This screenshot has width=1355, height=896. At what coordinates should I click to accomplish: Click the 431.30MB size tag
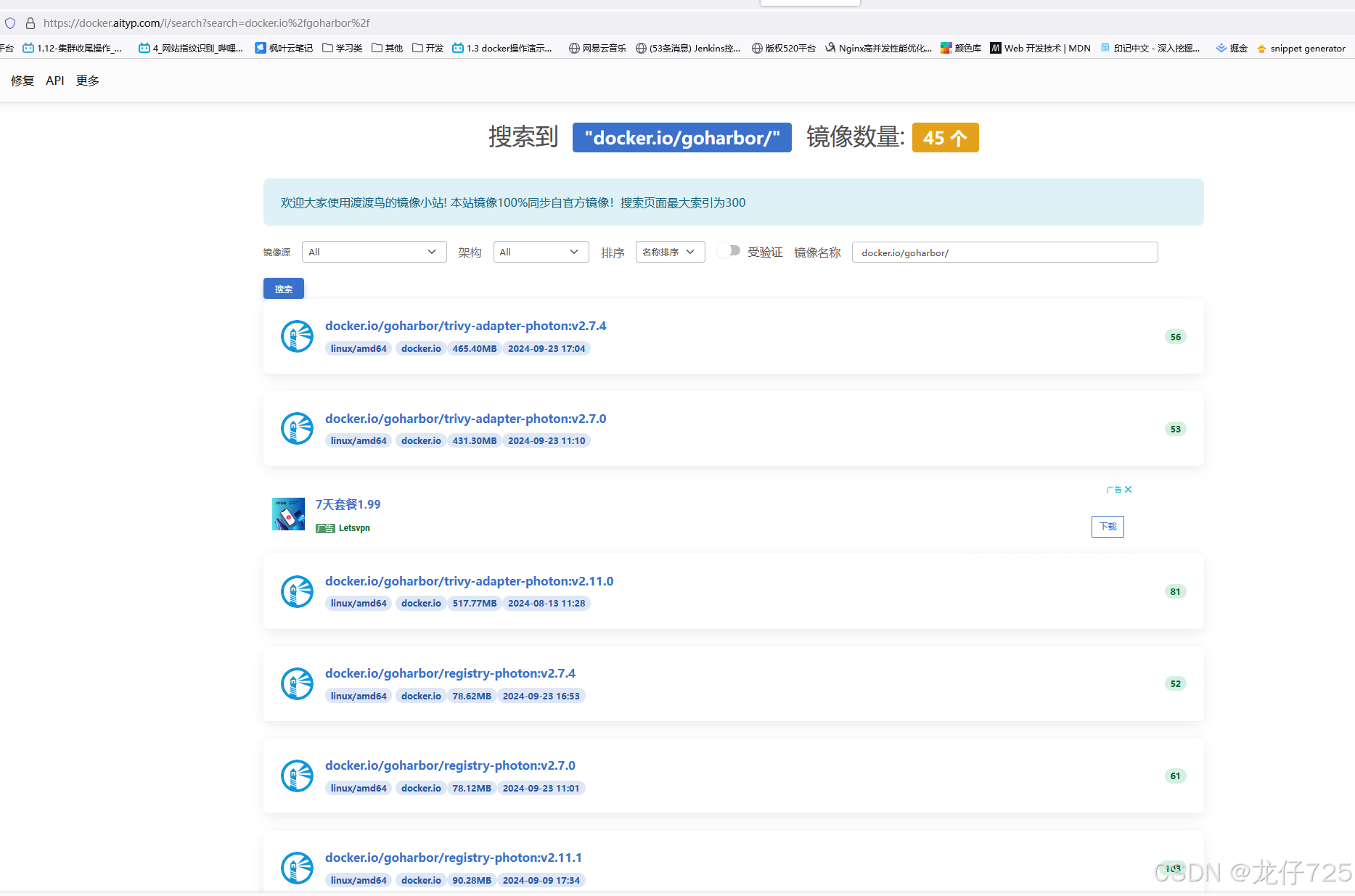[475, 440]
